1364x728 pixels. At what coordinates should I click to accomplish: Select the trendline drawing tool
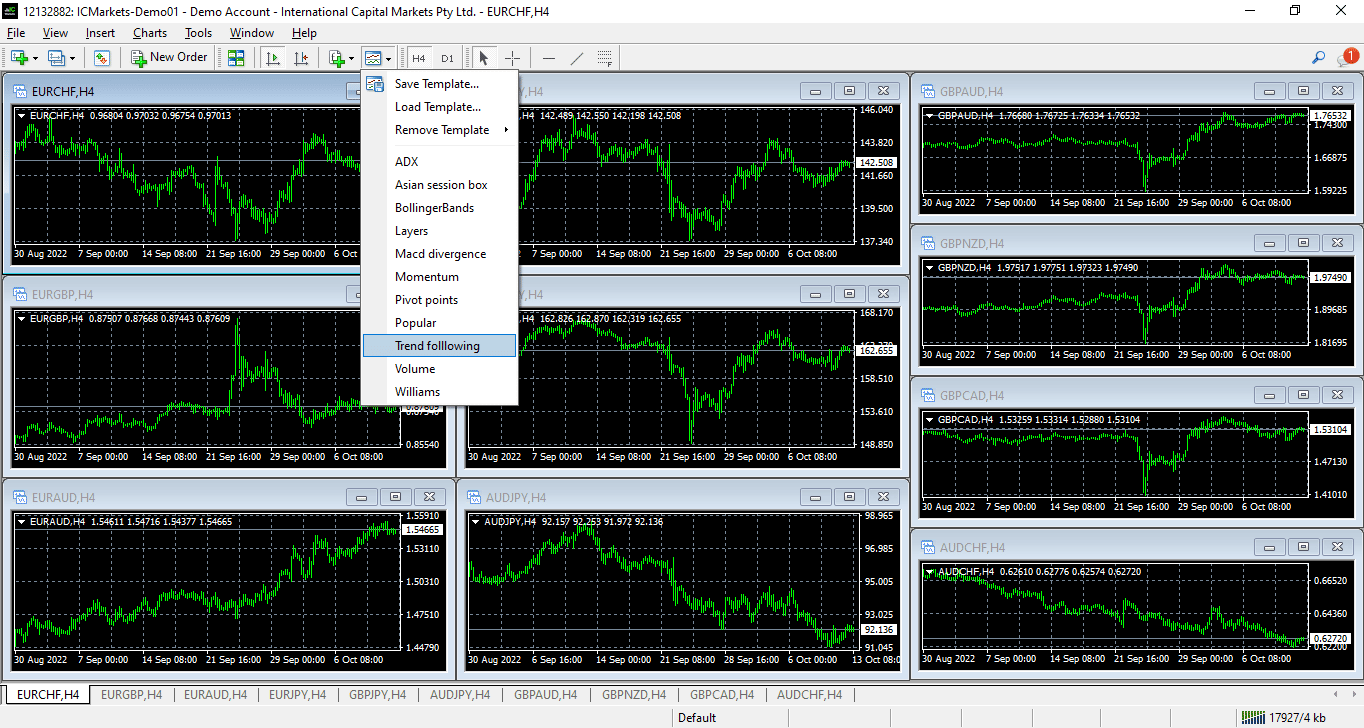pos(577,58)
